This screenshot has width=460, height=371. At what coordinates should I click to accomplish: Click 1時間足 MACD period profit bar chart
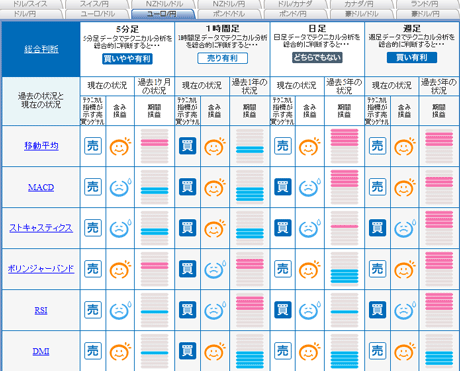[x=250, y=187]
